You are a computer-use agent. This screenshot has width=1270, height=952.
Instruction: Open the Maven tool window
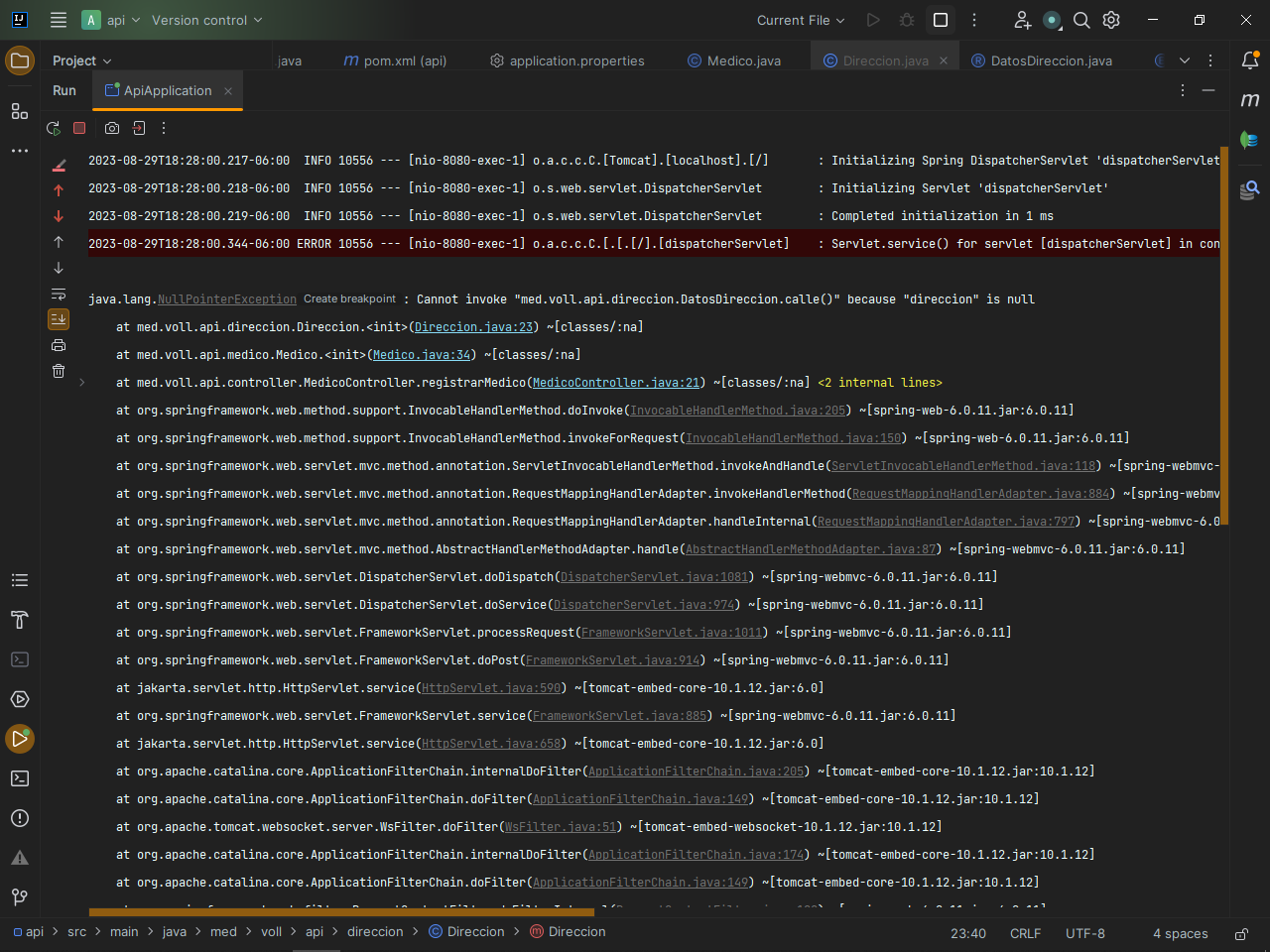1250,100
